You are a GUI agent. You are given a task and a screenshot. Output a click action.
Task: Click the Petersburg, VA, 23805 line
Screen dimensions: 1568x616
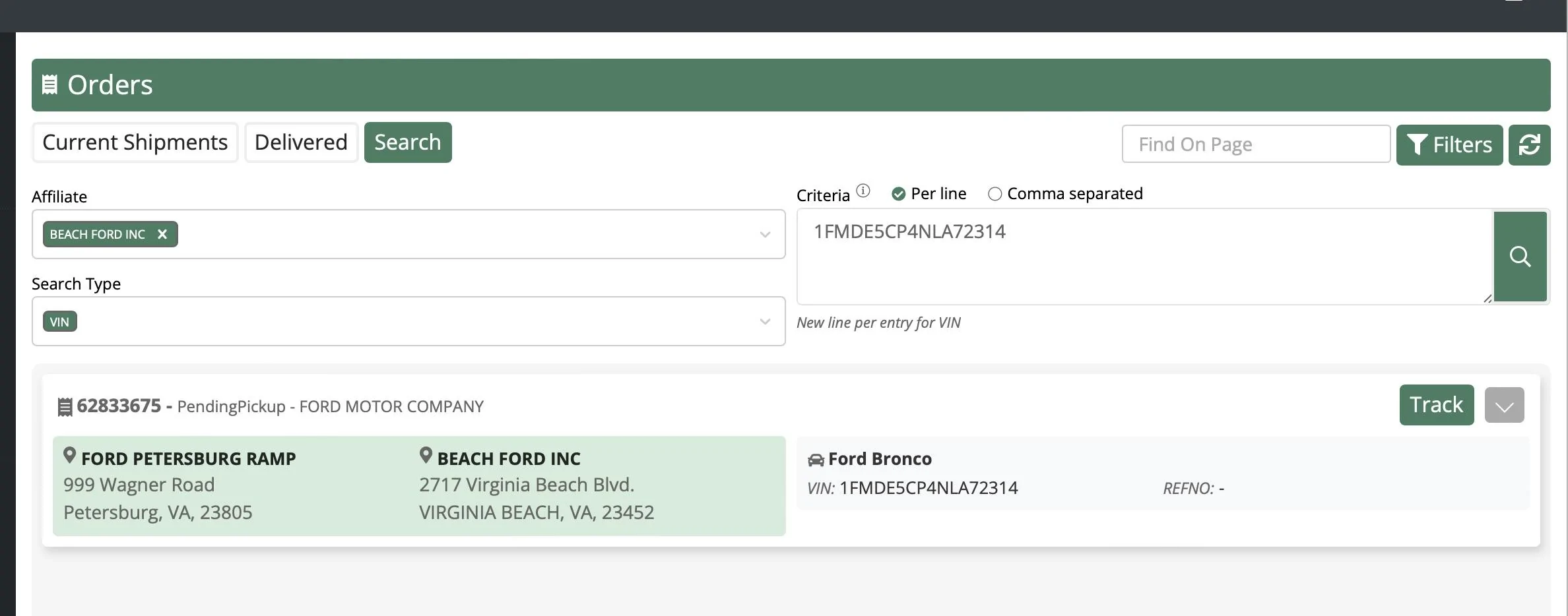(158, 512)
